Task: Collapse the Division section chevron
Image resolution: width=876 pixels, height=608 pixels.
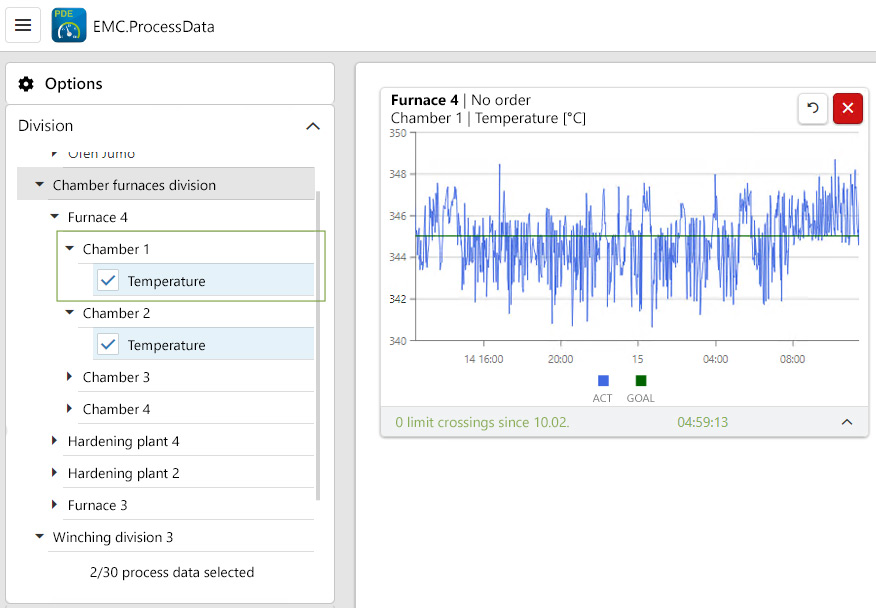Action: [x=313, y=126]
